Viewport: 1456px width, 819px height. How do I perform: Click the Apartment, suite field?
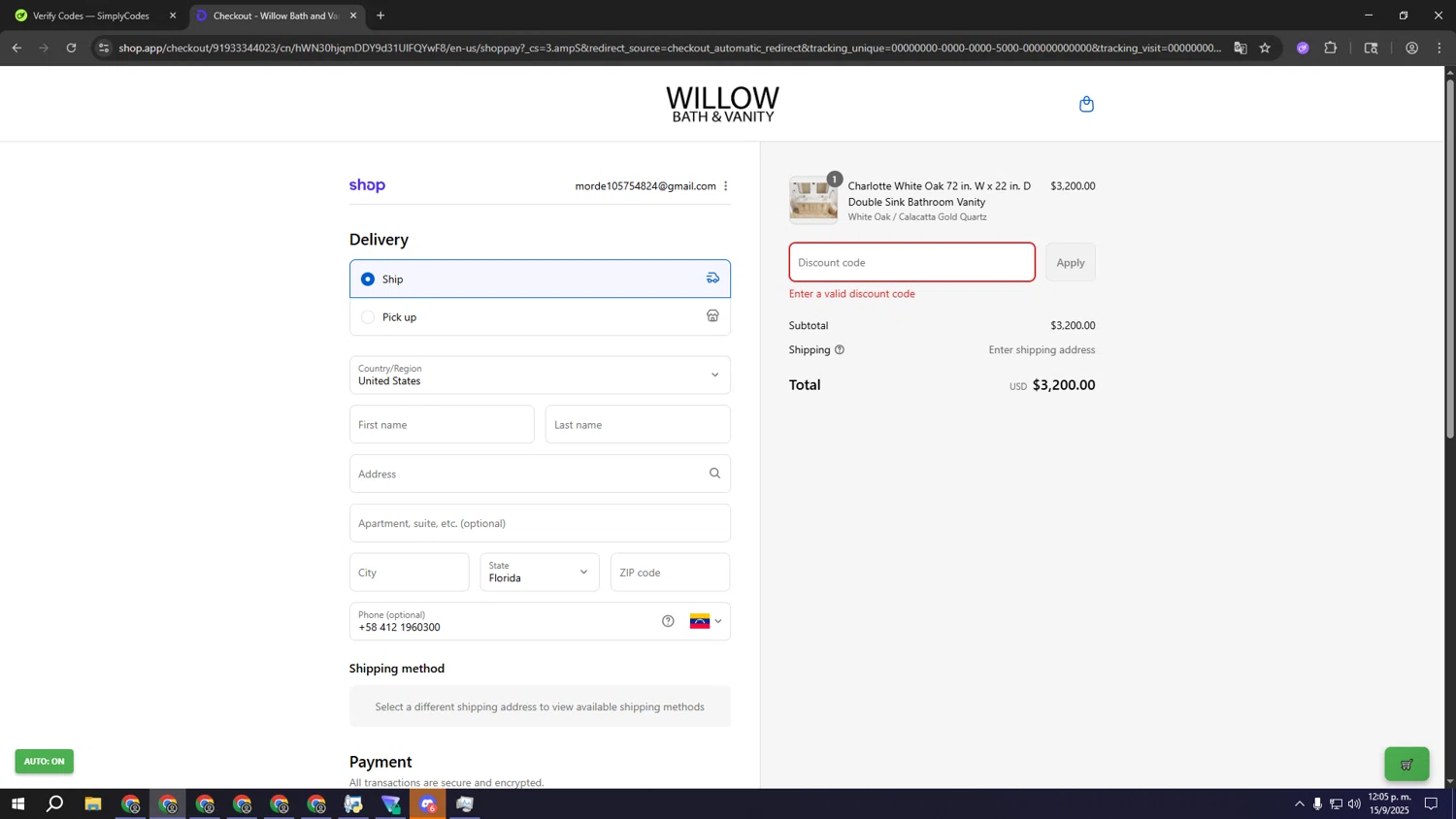(x=540, y=523)
